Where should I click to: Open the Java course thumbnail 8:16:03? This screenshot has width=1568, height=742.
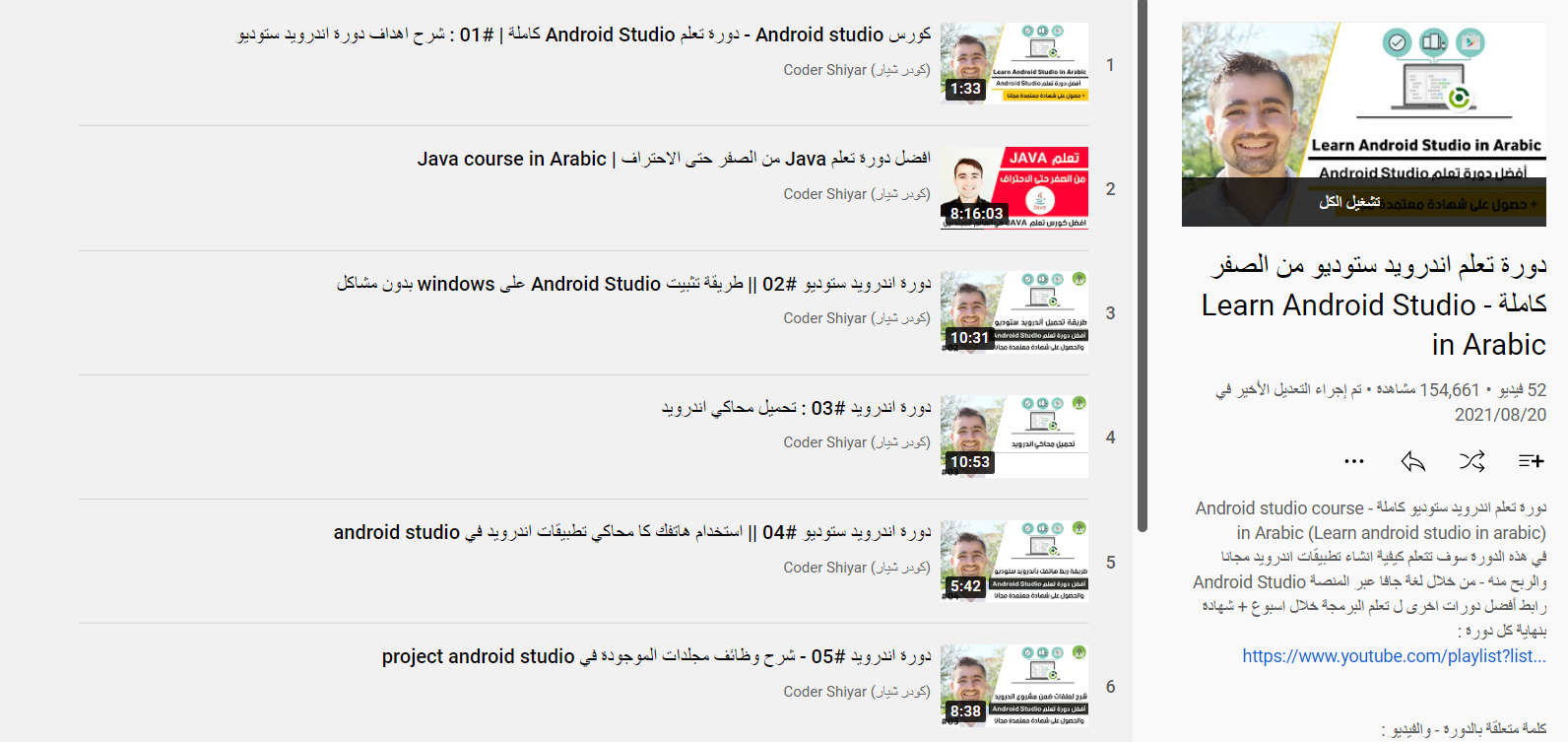(1014, 188)
